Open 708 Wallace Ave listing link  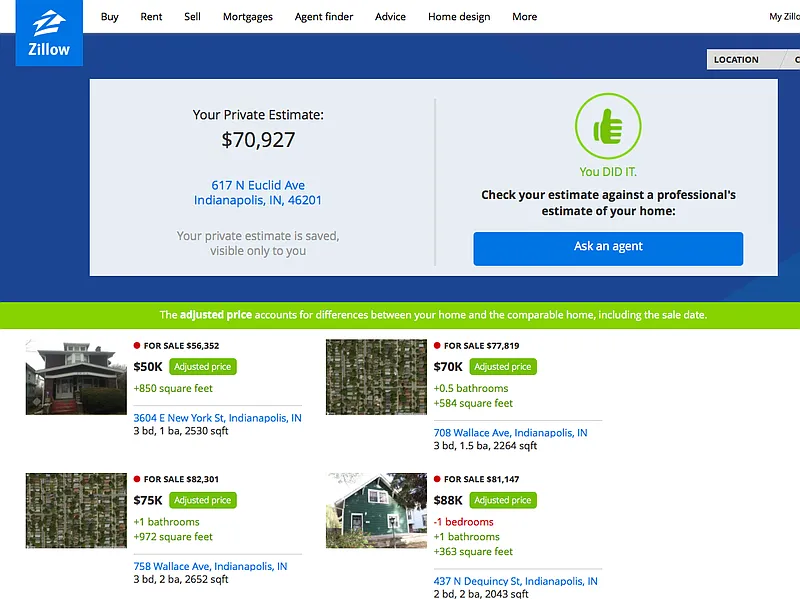[510, 433]
